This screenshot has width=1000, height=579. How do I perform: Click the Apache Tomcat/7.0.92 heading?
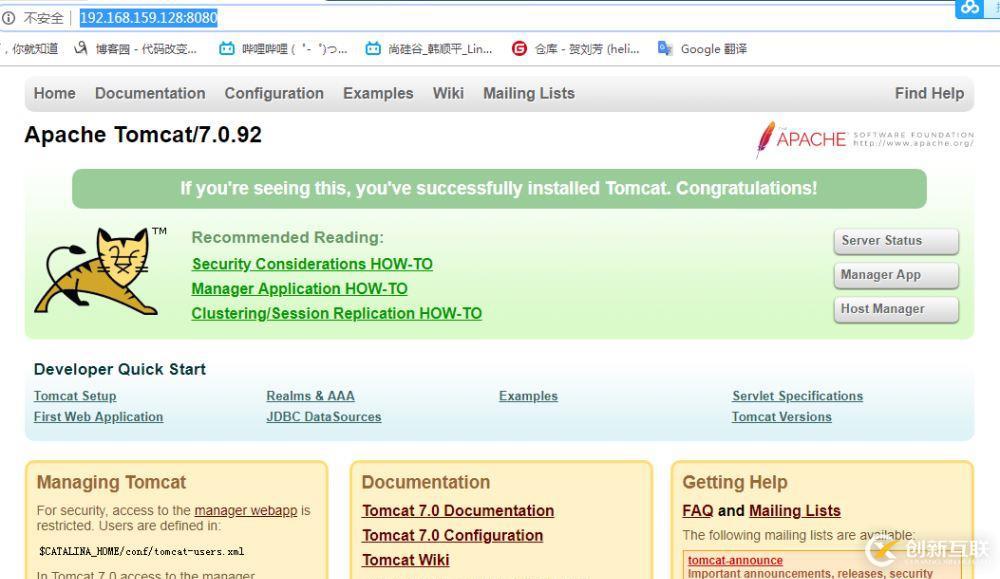click(143, 135)
